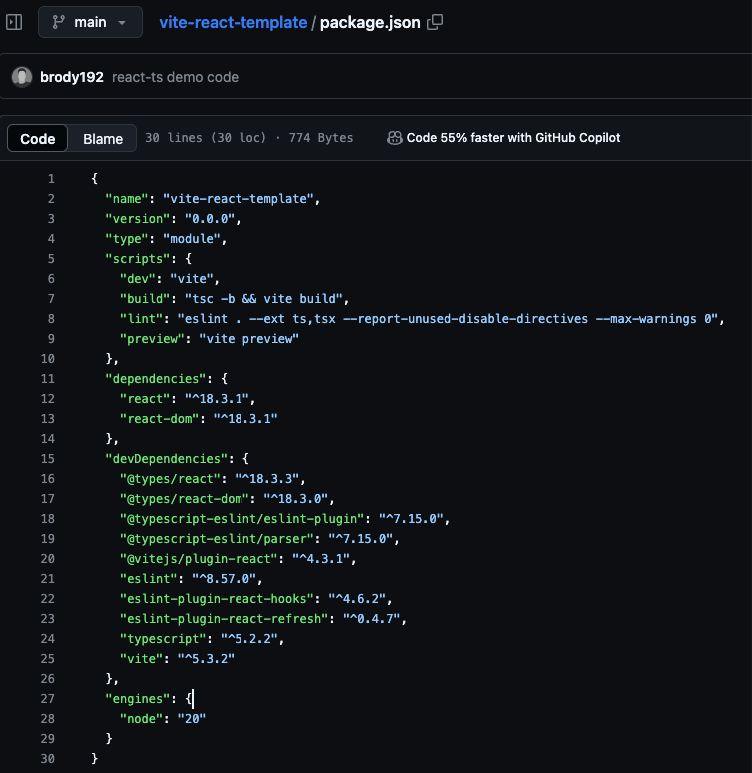Select line number 30
Screen dimensions: 752x773
[x=47, y=759]
